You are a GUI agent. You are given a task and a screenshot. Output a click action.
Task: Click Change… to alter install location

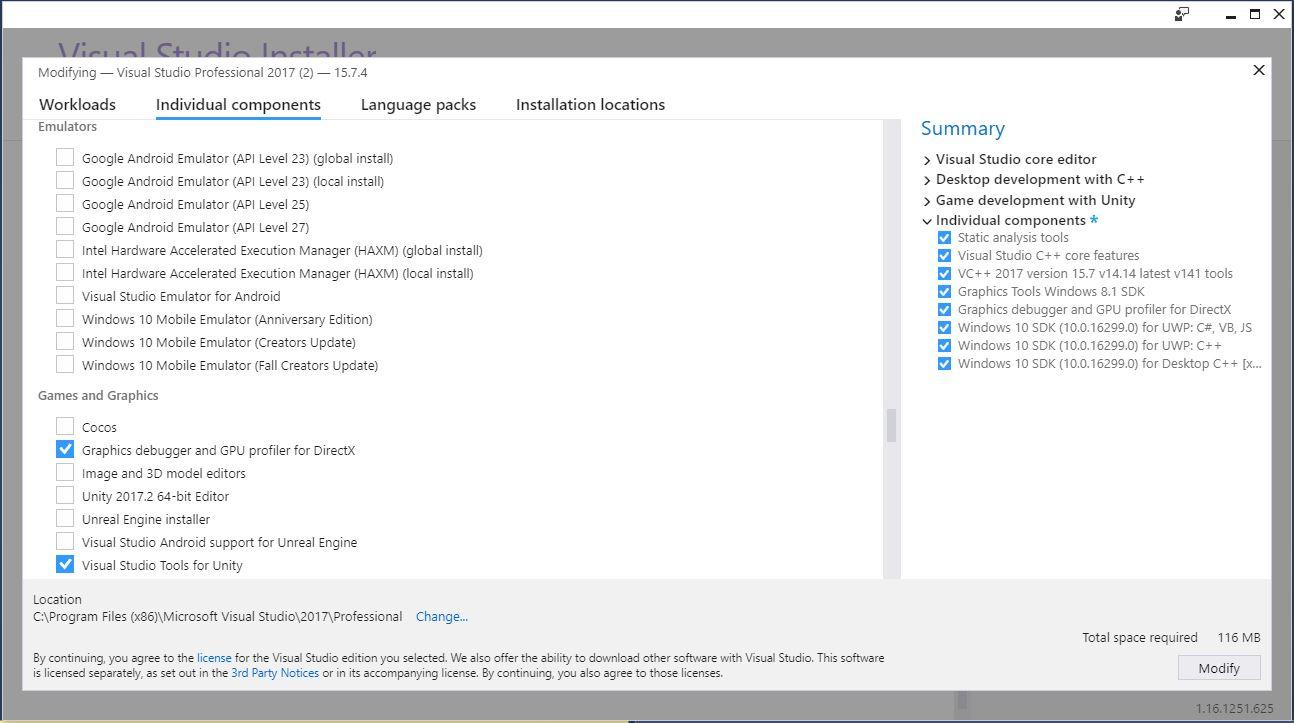point(442,616)
